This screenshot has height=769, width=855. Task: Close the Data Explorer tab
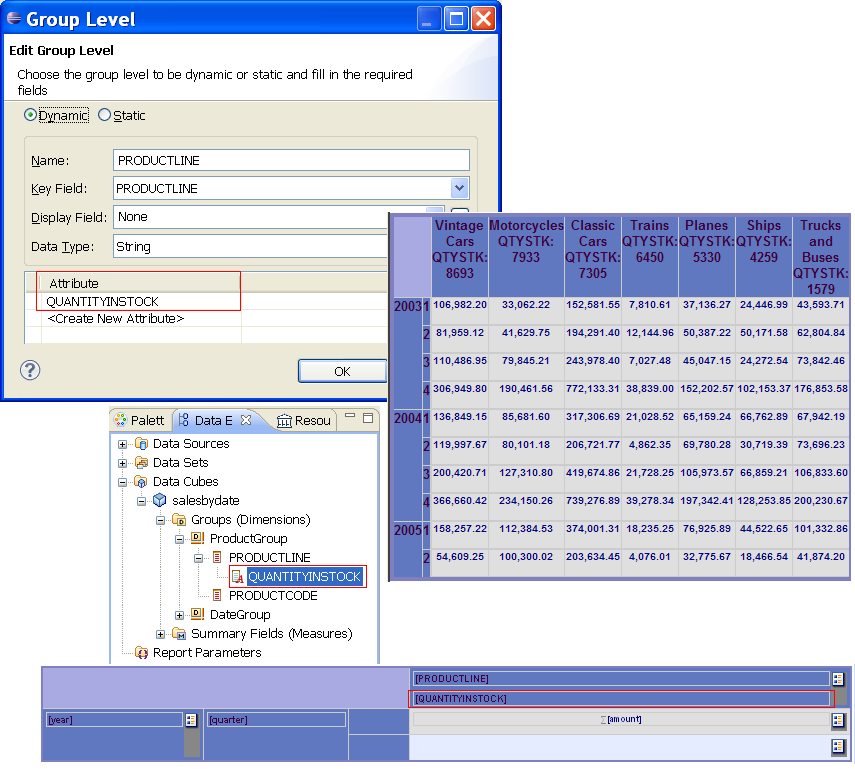[x=246, y=419]
